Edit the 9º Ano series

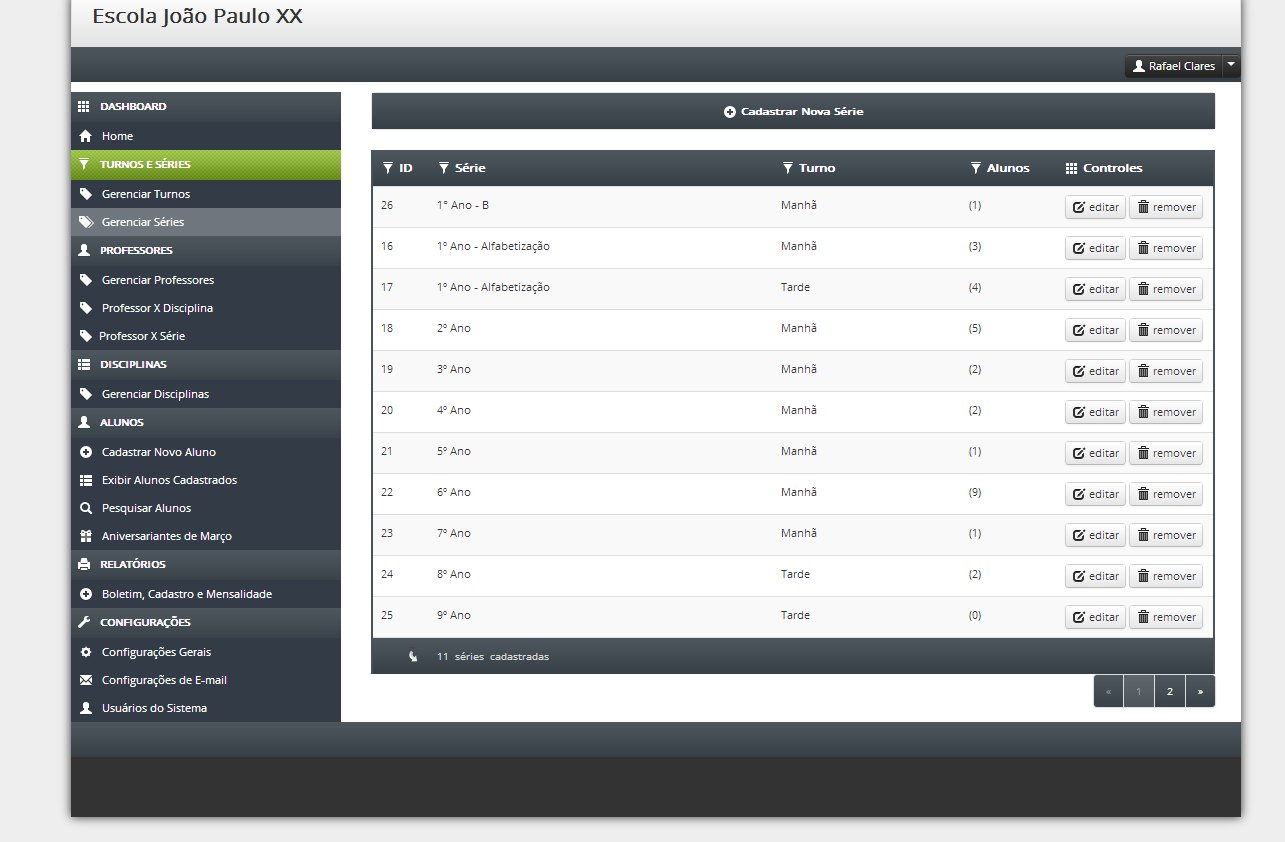pos(1095,617)
